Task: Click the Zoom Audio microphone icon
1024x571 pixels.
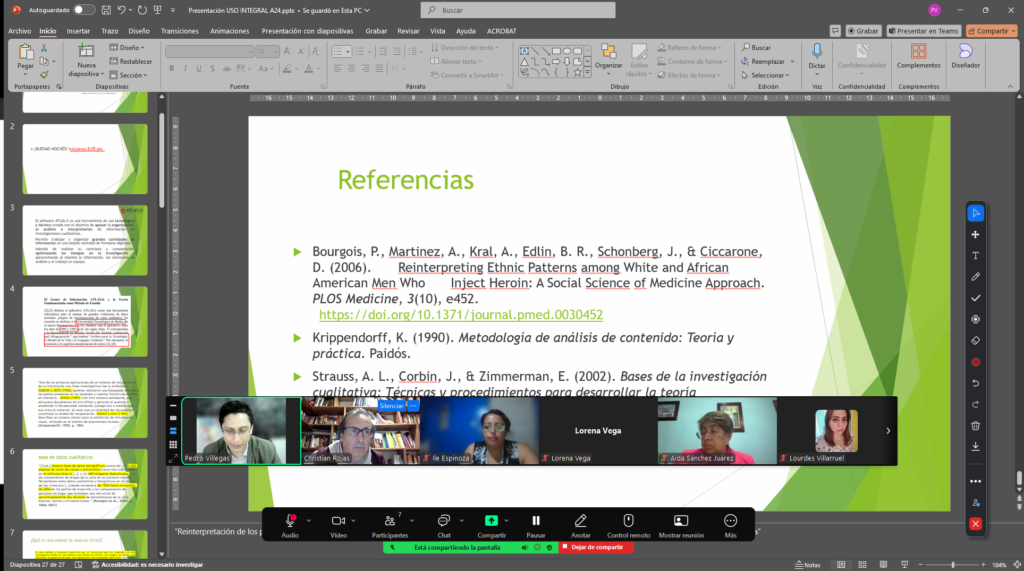Action: pyautogui.click(x=291, y=521)
